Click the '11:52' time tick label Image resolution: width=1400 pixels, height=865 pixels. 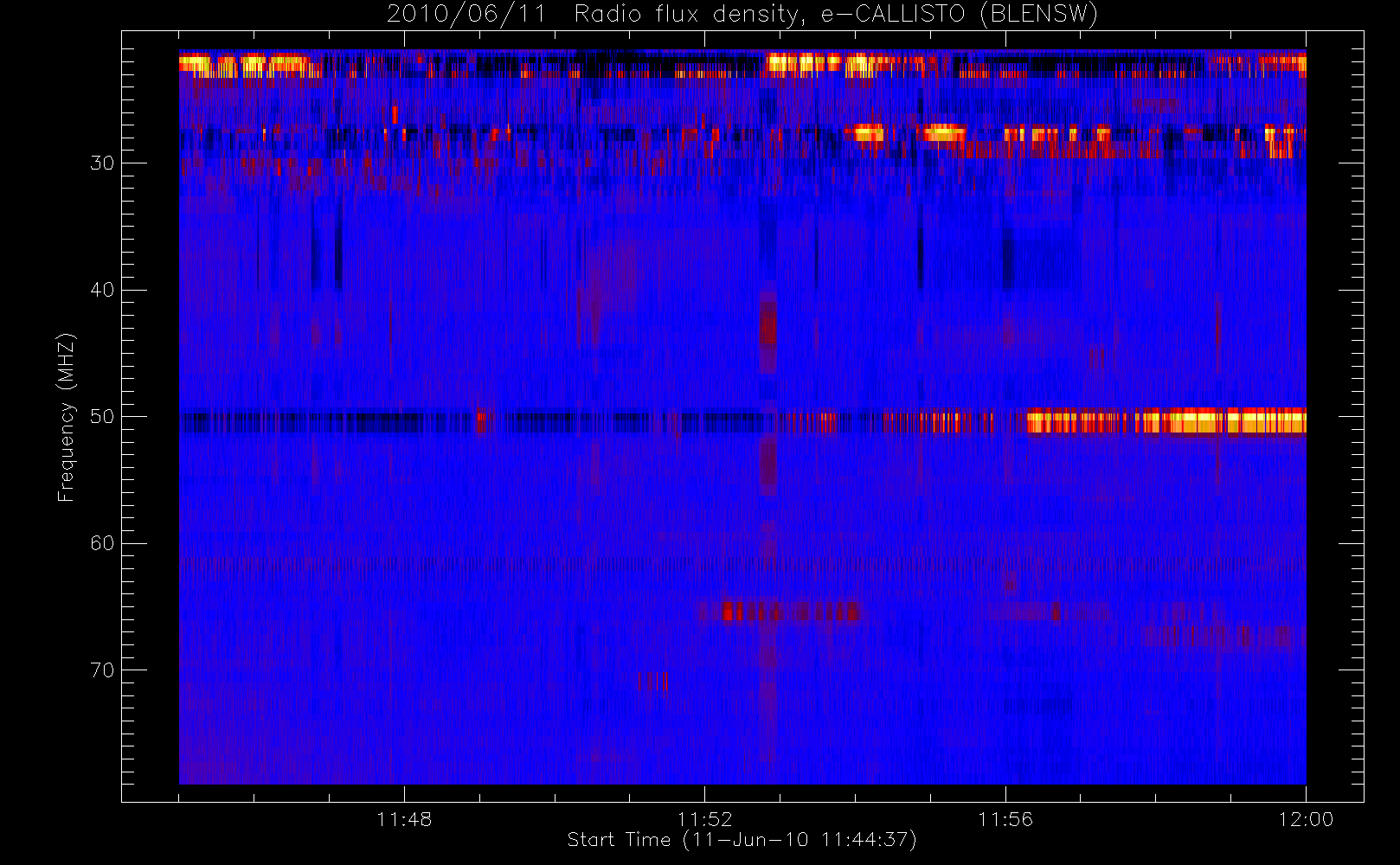click(704, 819)
